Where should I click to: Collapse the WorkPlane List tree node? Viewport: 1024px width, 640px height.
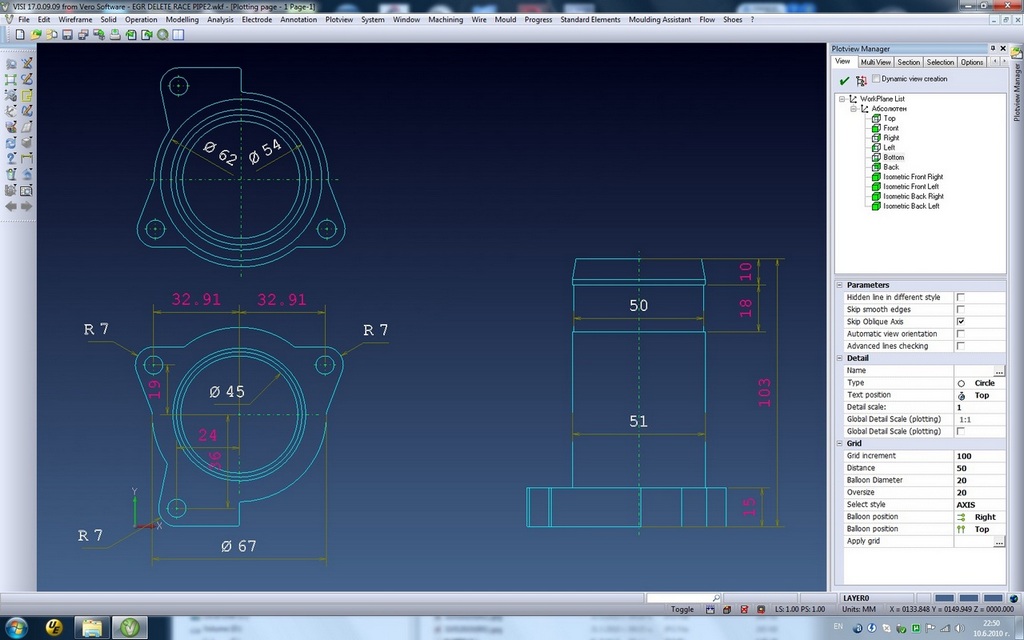click(x=841, y=99)
